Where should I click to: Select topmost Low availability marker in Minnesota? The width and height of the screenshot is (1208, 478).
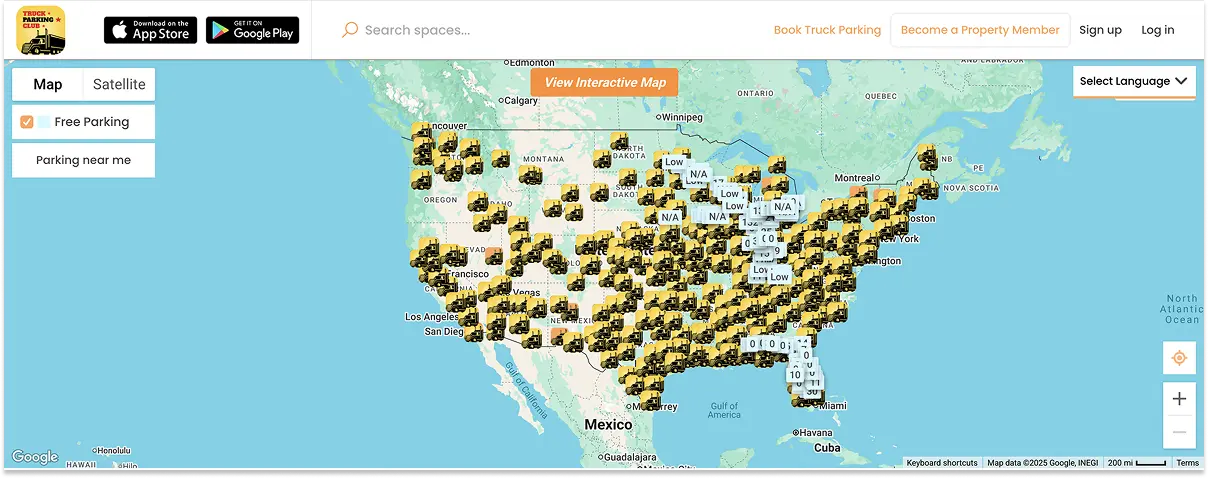click(674, 162)
